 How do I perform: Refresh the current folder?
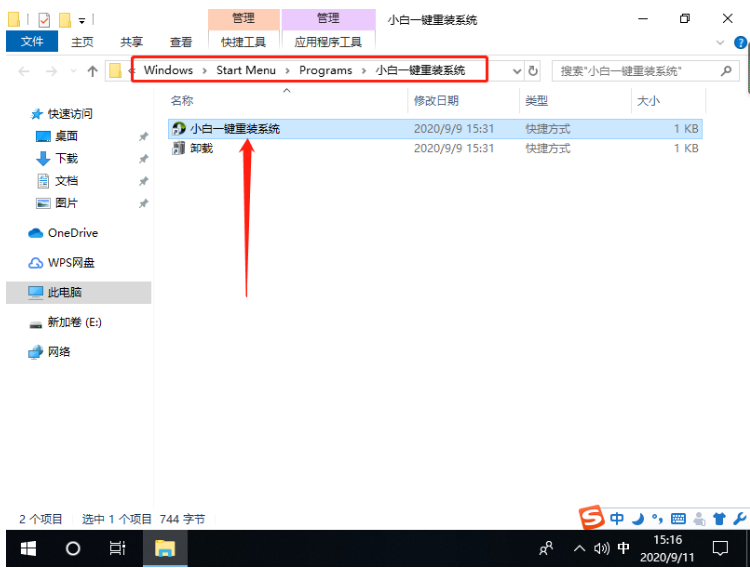coord(533,71)
